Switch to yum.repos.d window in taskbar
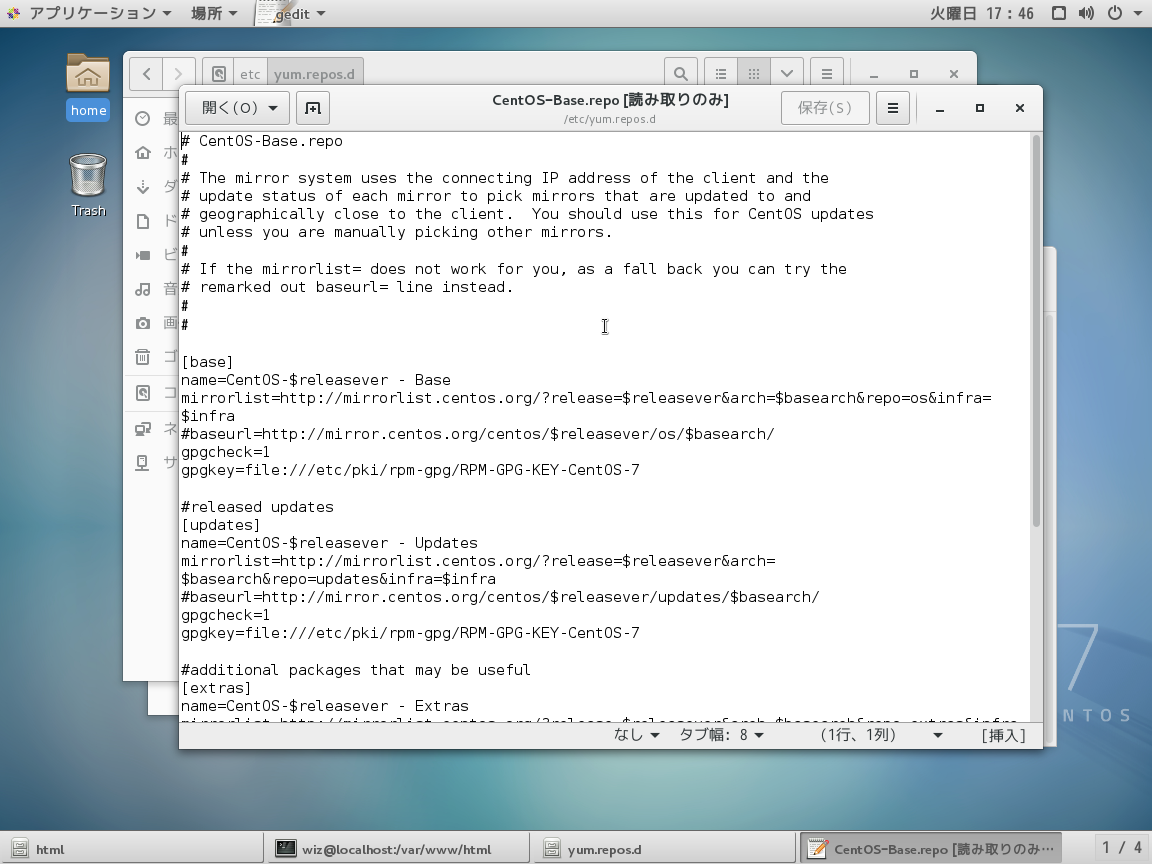The image size is (1152, 864). [x=663, y=849]
